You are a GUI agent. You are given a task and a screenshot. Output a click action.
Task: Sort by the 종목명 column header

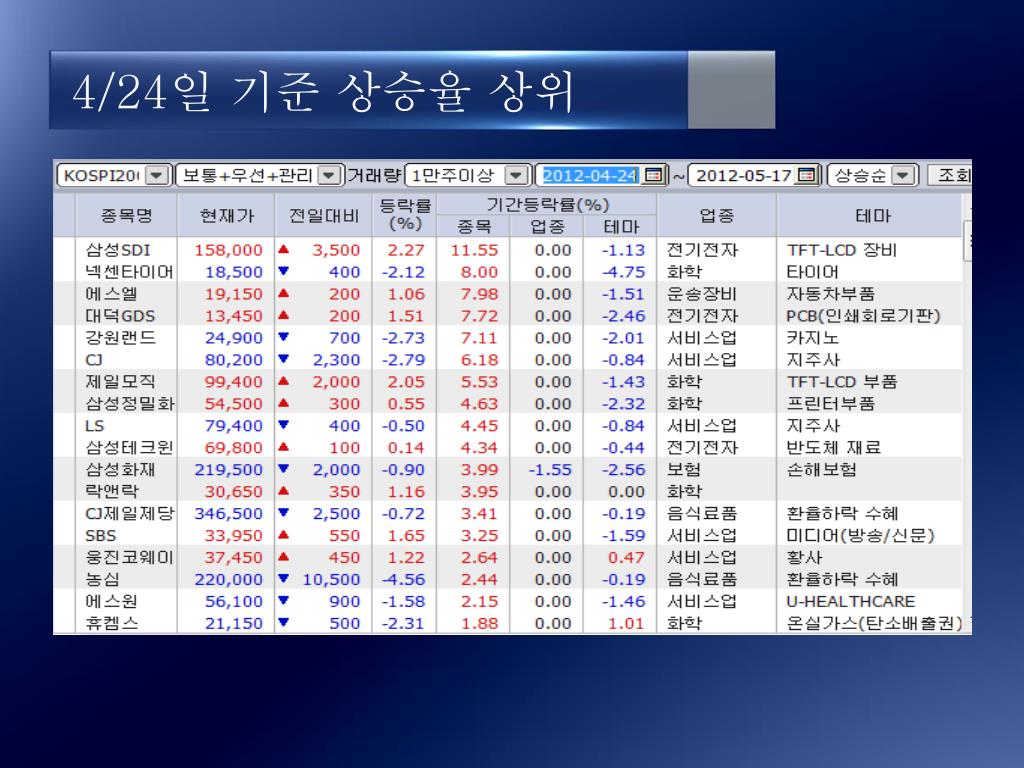[126, 215]
